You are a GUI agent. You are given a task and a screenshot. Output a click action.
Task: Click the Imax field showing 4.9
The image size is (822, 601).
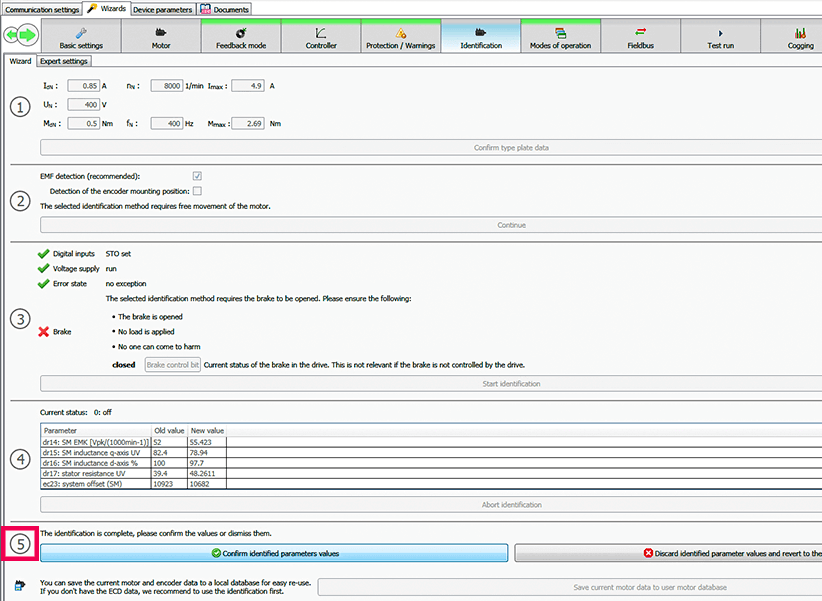[247, 86]
